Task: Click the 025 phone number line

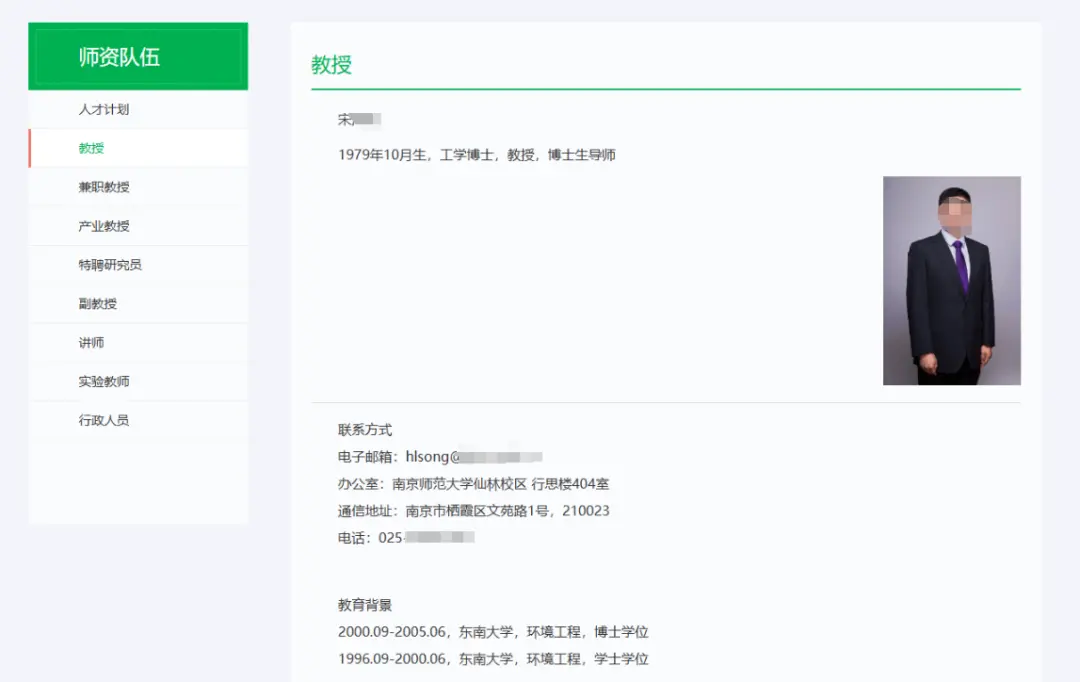Action: pyautogui.click(x=406, y=538)
